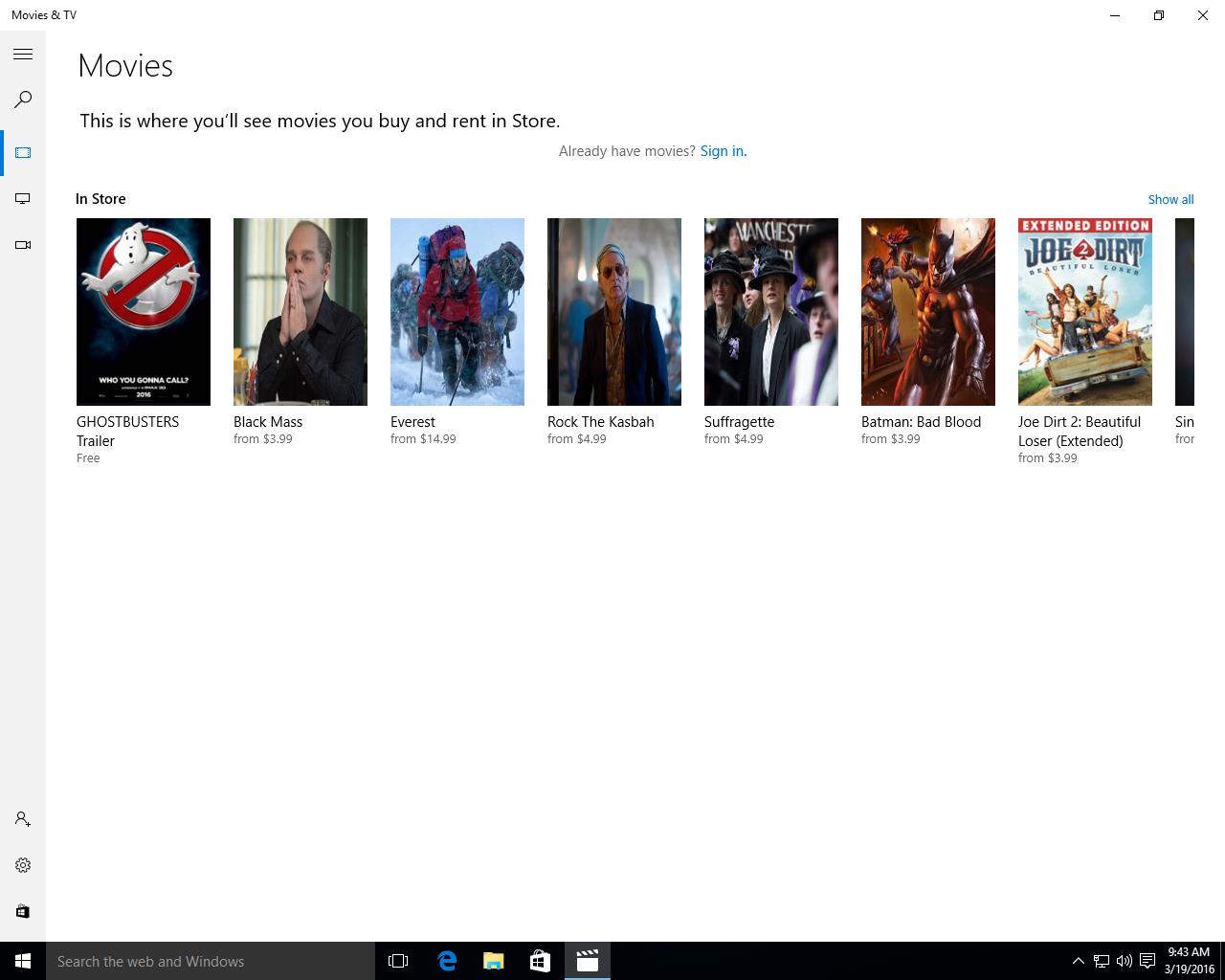Open the Store shopping bag sidebar icon
1225x980 pixels.
(23, 911)
